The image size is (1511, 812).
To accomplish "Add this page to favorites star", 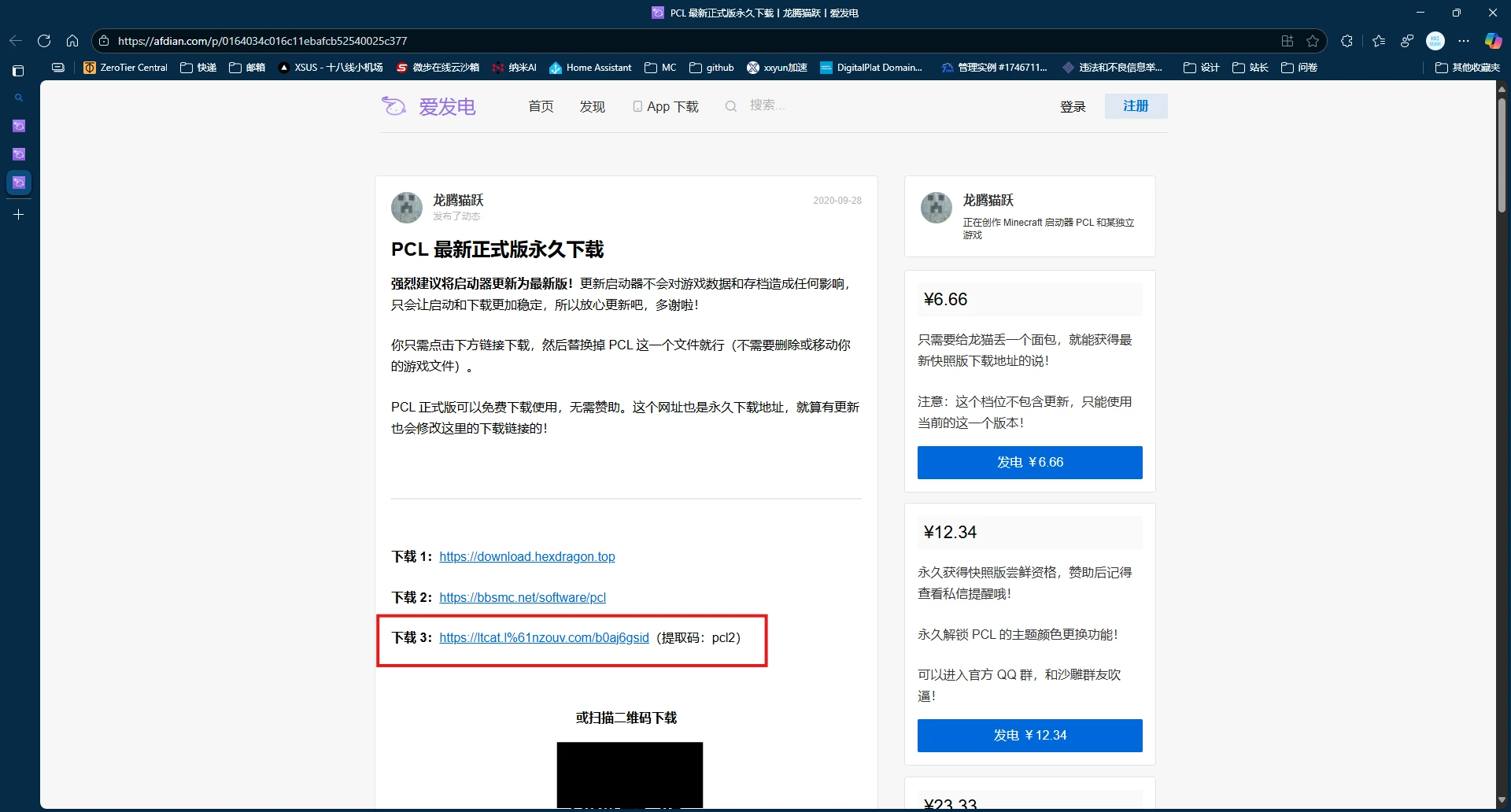I will [1313, 41].
